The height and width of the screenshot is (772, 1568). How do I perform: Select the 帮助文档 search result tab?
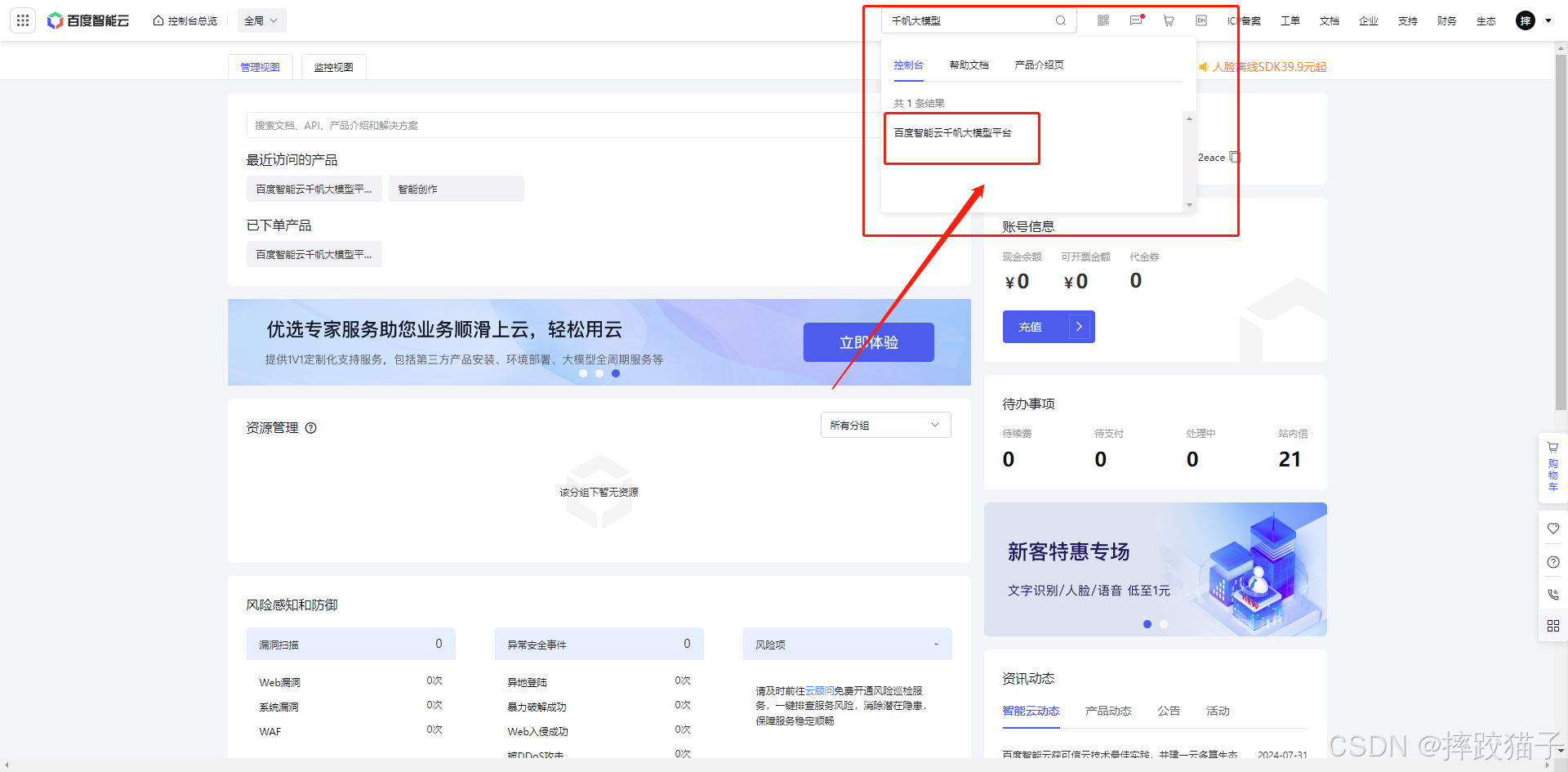click(969, 65)
